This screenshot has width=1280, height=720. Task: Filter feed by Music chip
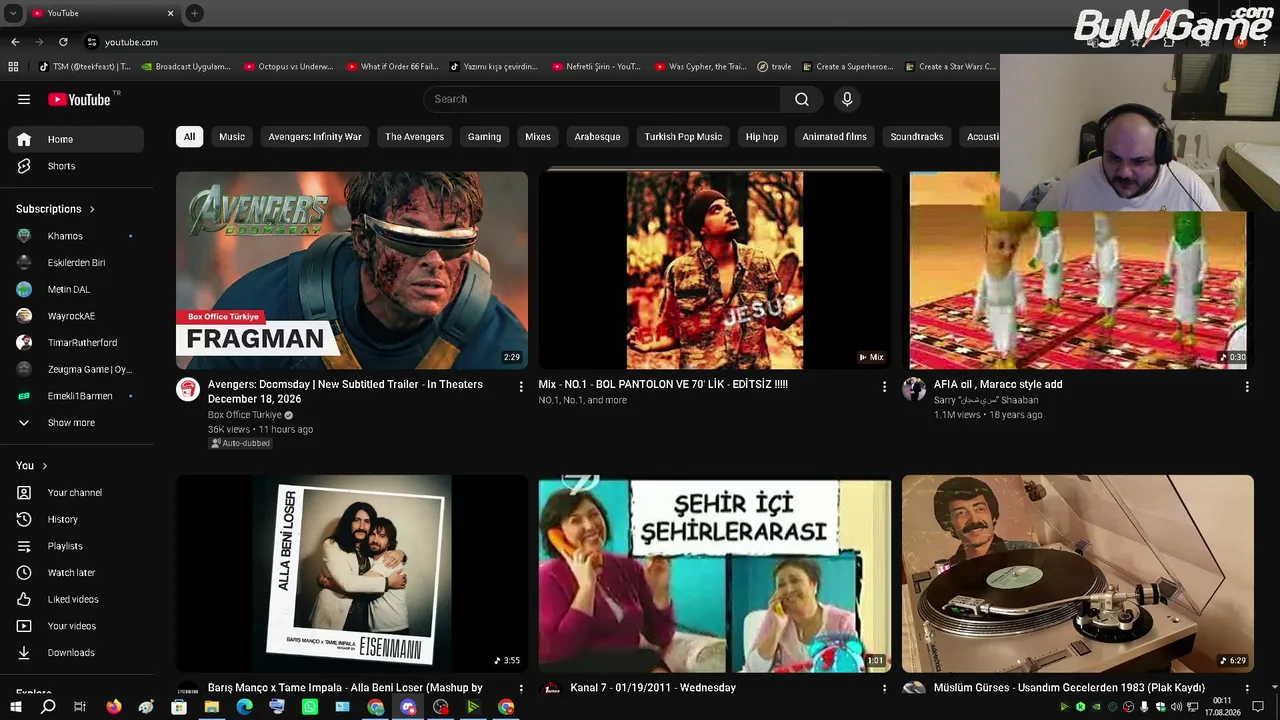coord(232,137)
